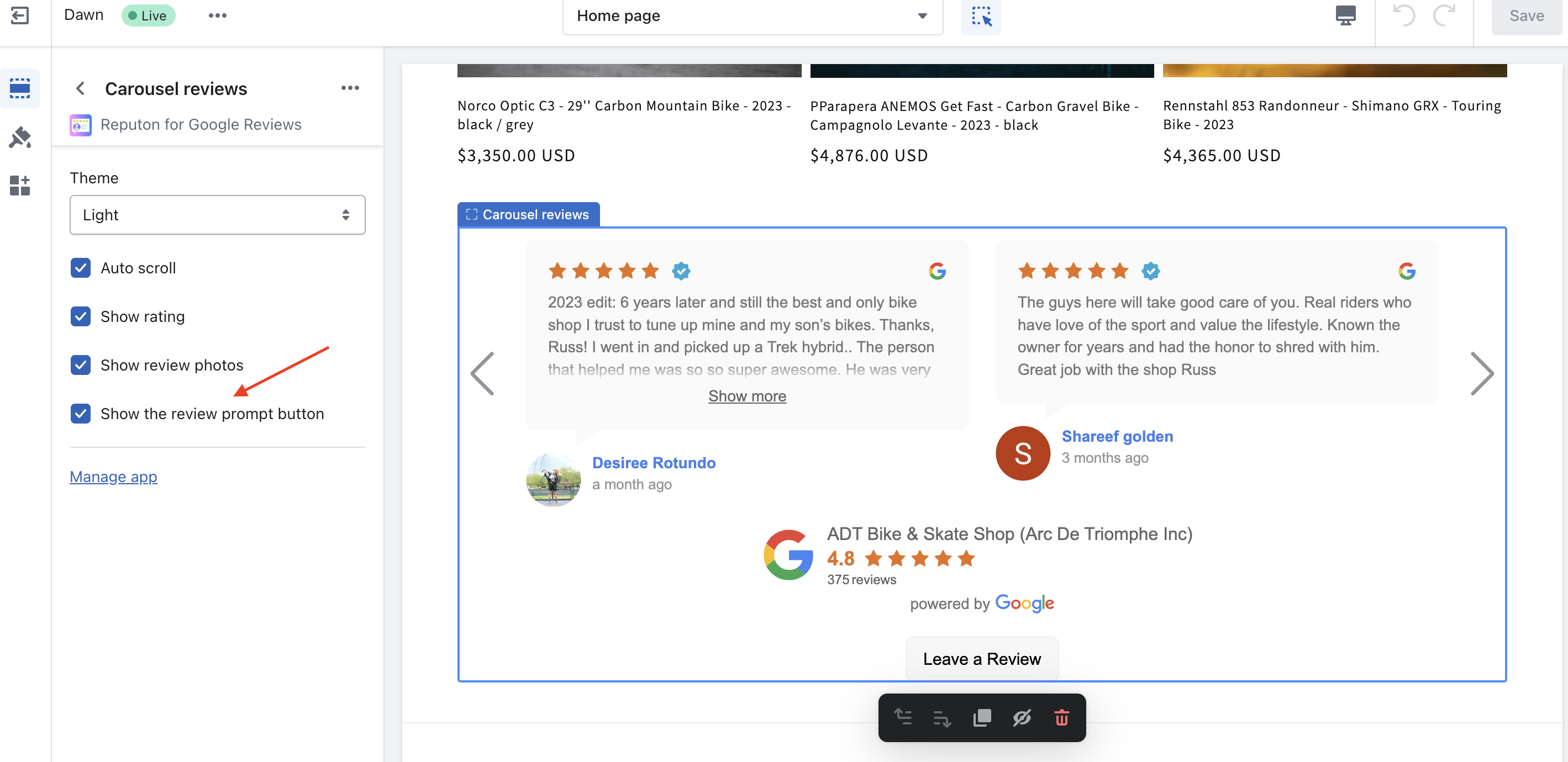Viewport: 1568px width, 762px height.
Task: Go back from Carousel reviews
Action: [x=80, y=89]
